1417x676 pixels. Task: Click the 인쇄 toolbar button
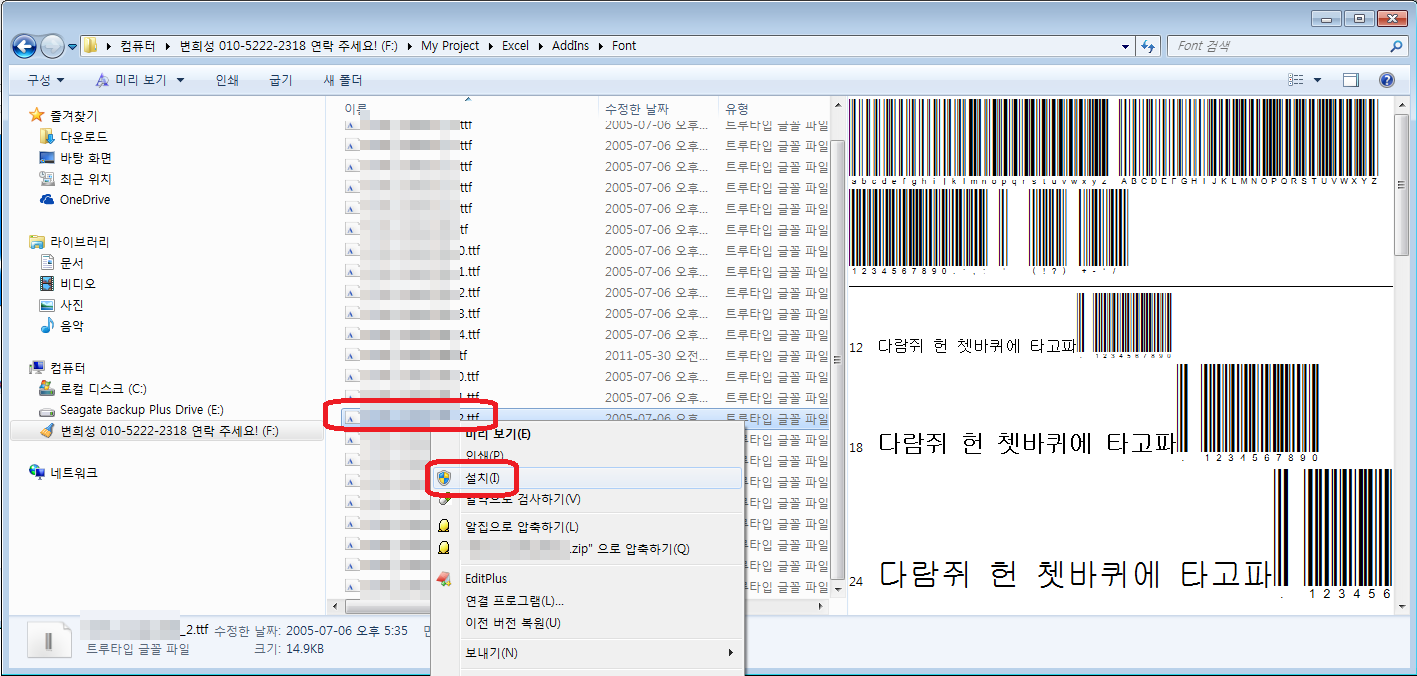pos(227,80)
